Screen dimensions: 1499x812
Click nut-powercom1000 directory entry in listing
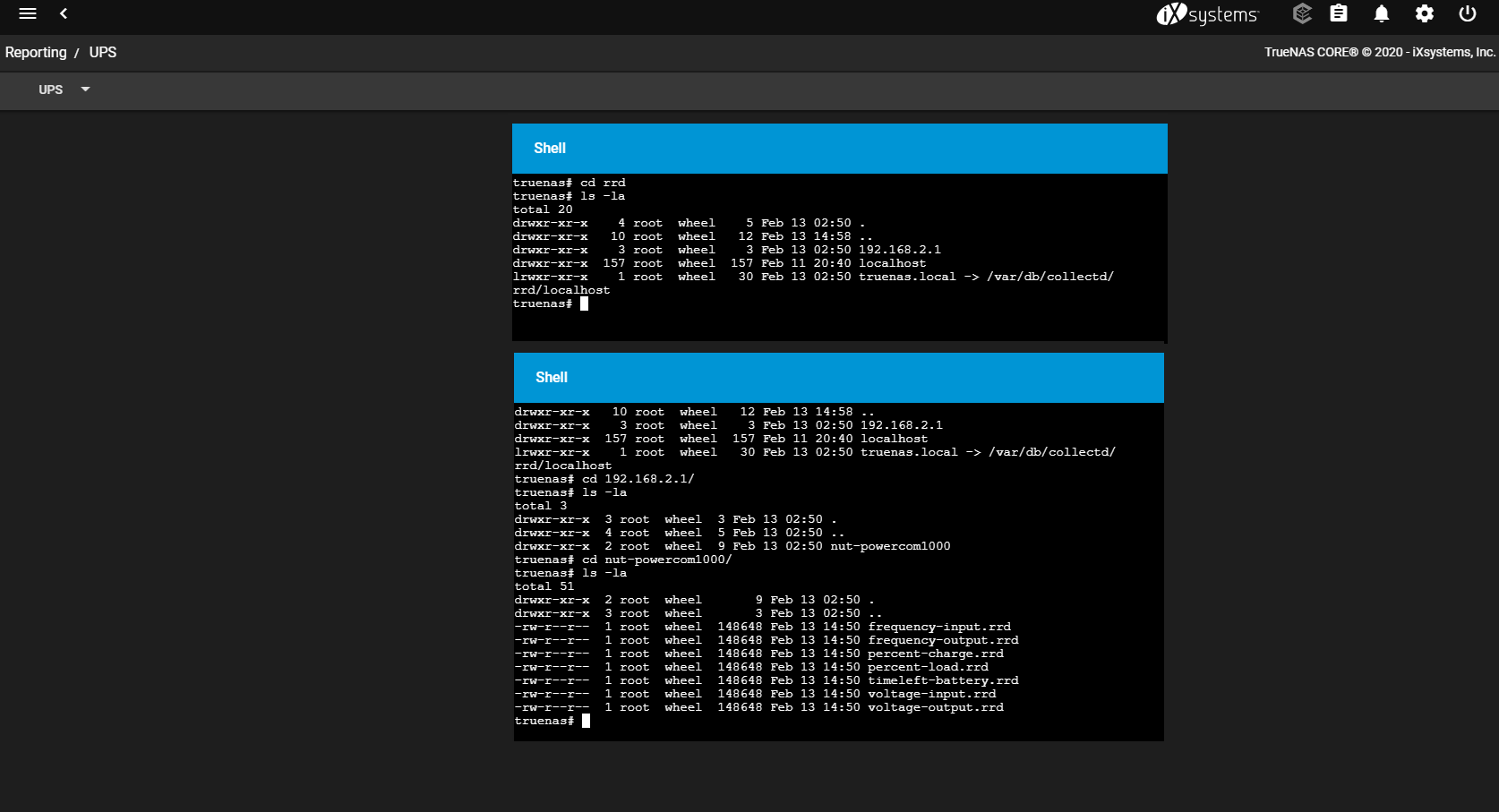[890, 546]
